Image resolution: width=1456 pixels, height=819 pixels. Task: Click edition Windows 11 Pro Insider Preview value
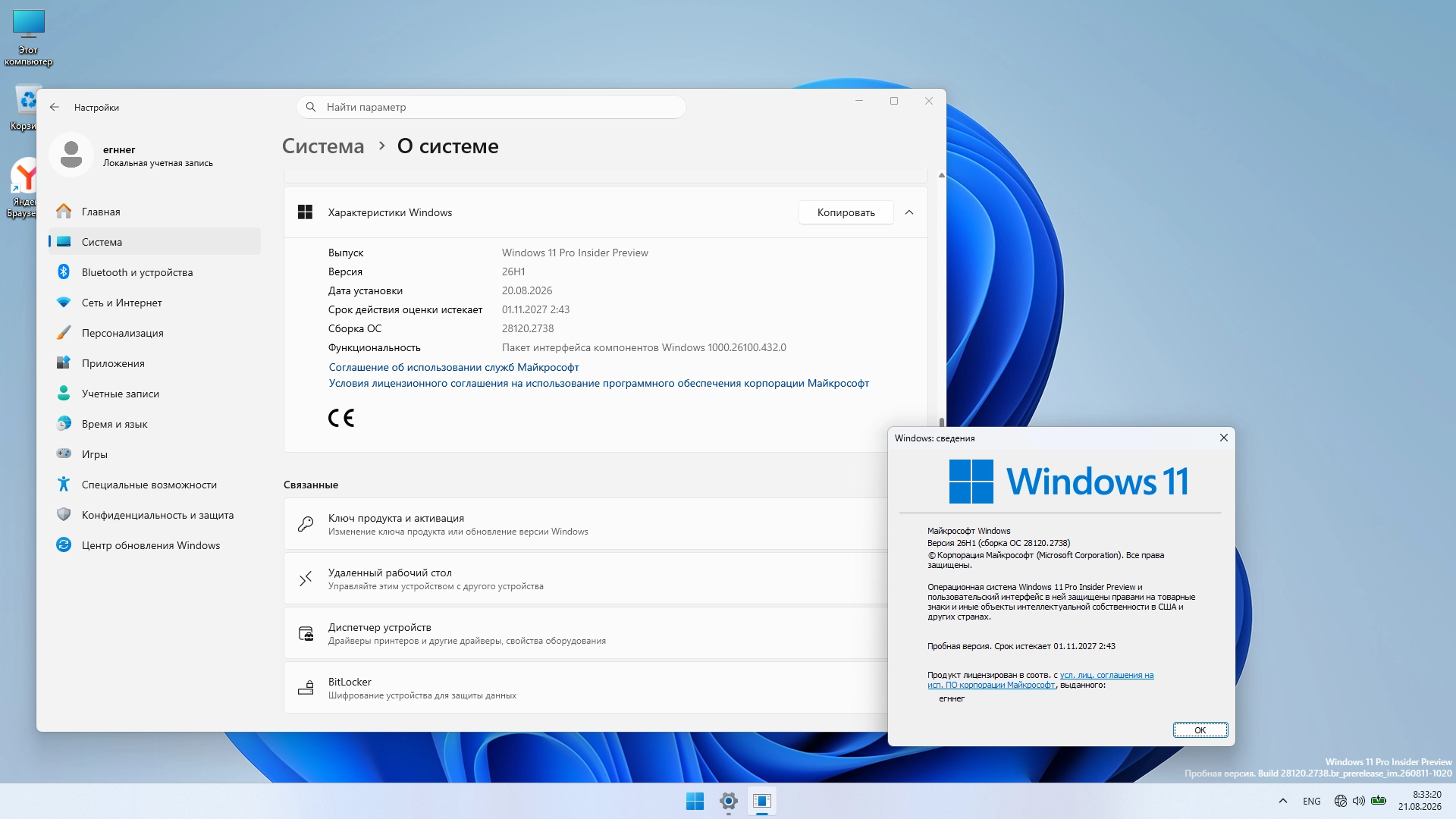click(x=575, y=253)
